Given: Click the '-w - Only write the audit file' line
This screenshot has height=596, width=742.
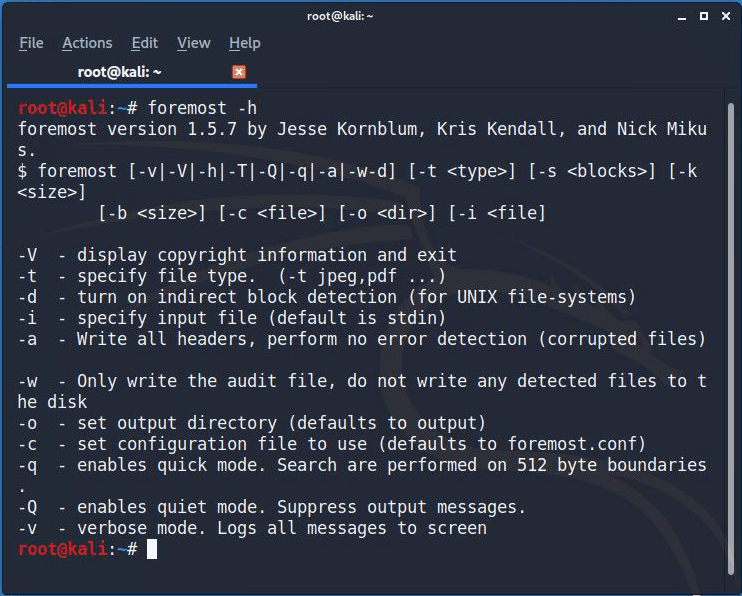Looking at the screenshot, I should point(362,391).
